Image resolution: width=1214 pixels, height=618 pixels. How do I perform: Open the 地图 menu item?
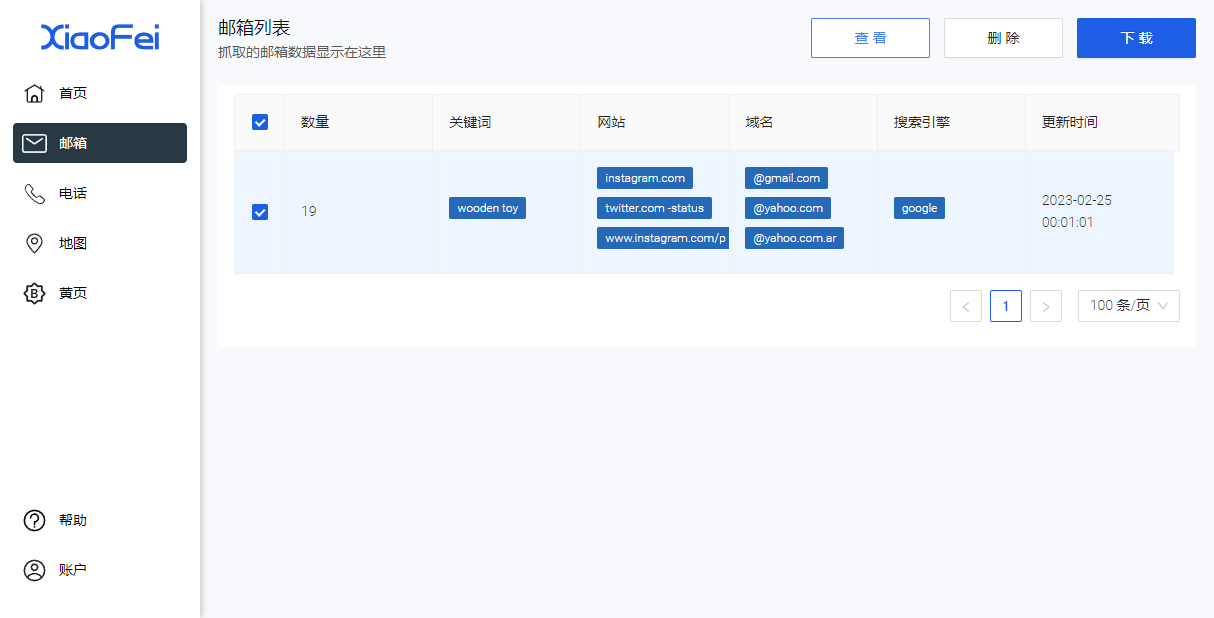(73, 243)
